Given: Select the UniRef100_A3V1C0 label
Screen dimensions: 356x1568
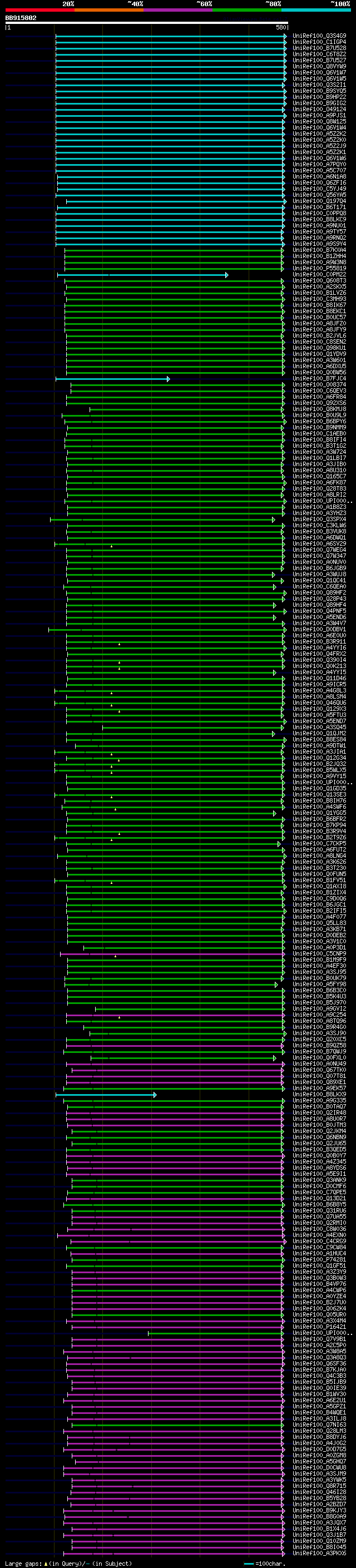Looking at the screenshot, I should coord(319,942).
